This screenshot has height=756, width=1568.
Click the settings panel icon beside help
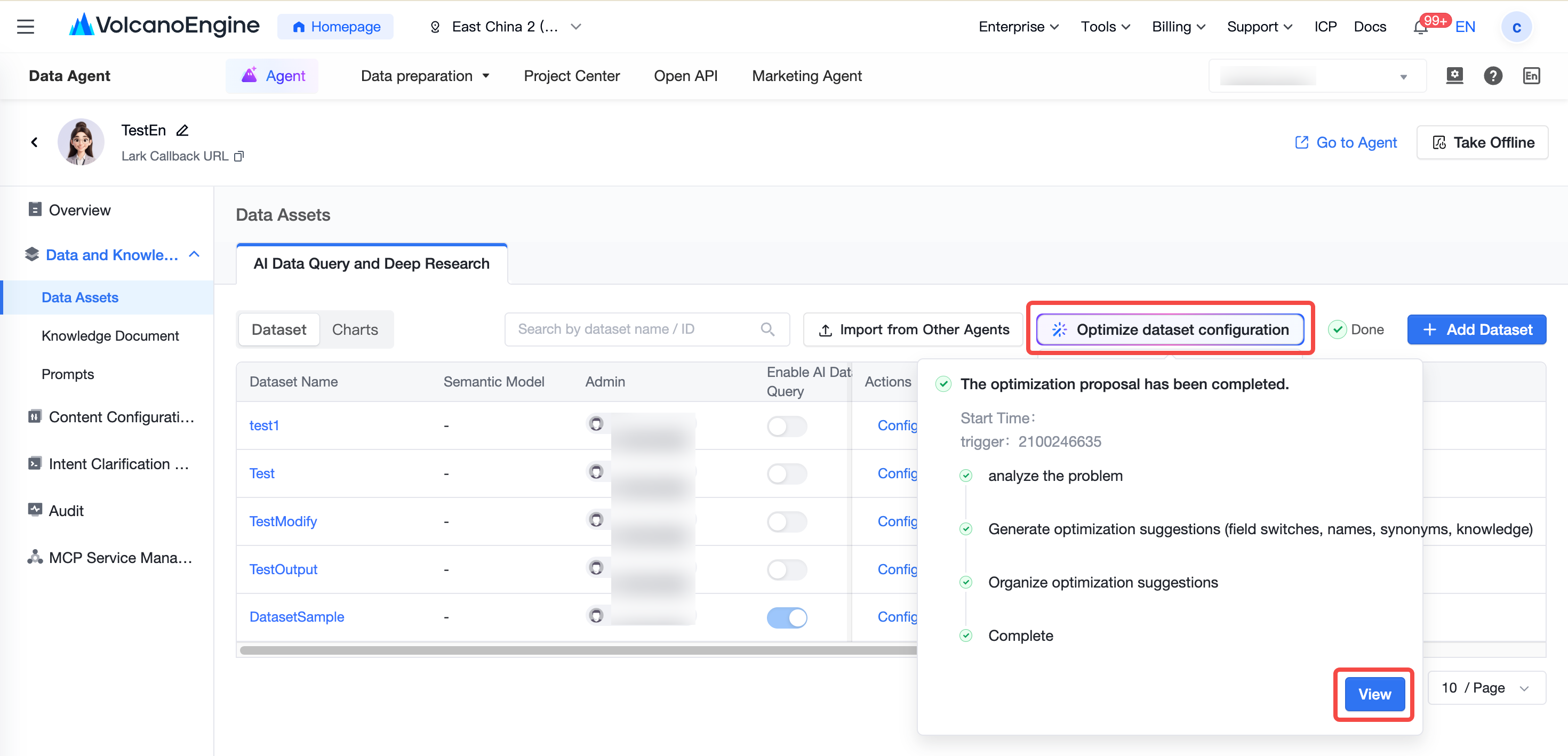tap(1454, 76)
